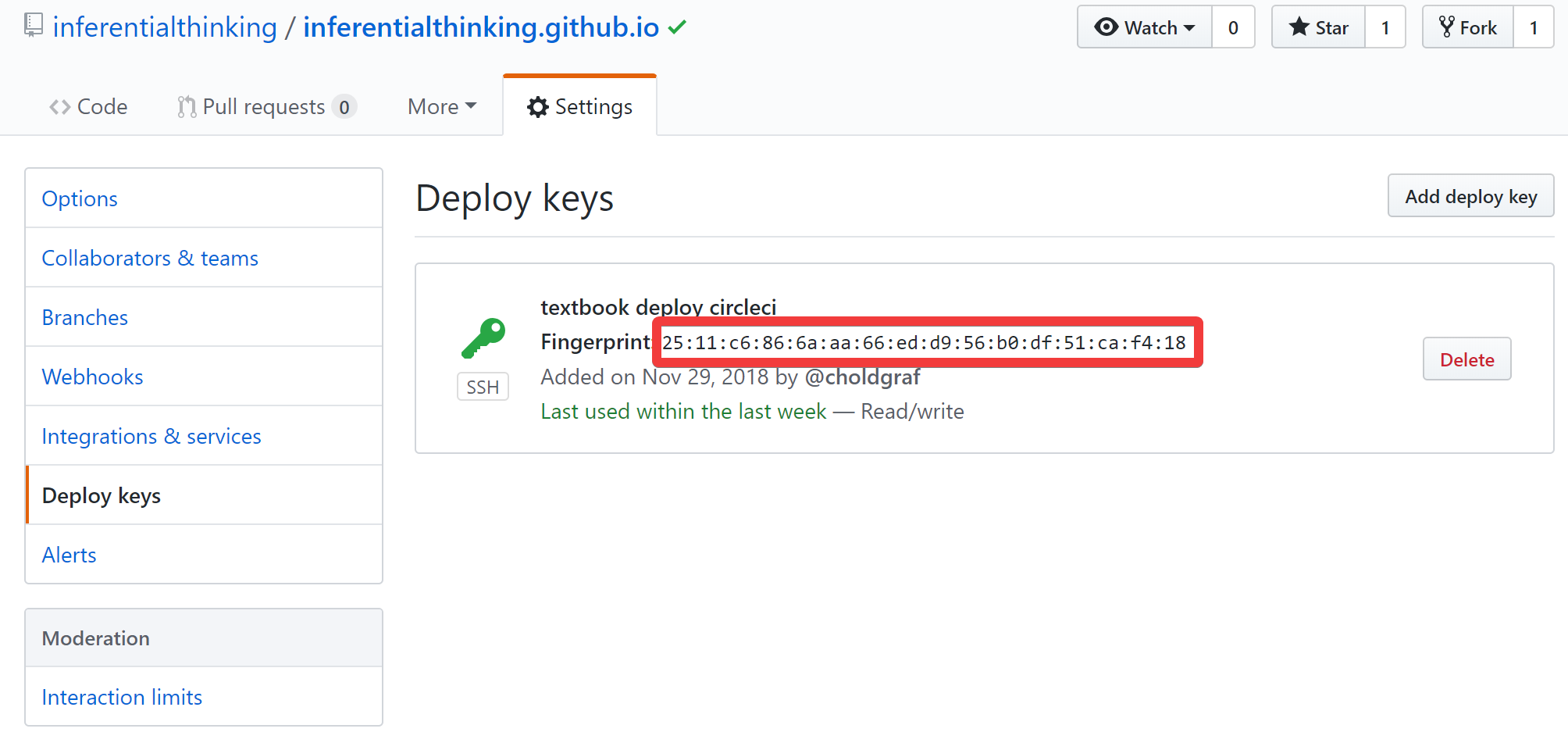Open the inferentialthinking owner link
This screenshot has height=750, width=1568.
click(x=165, y=27)
